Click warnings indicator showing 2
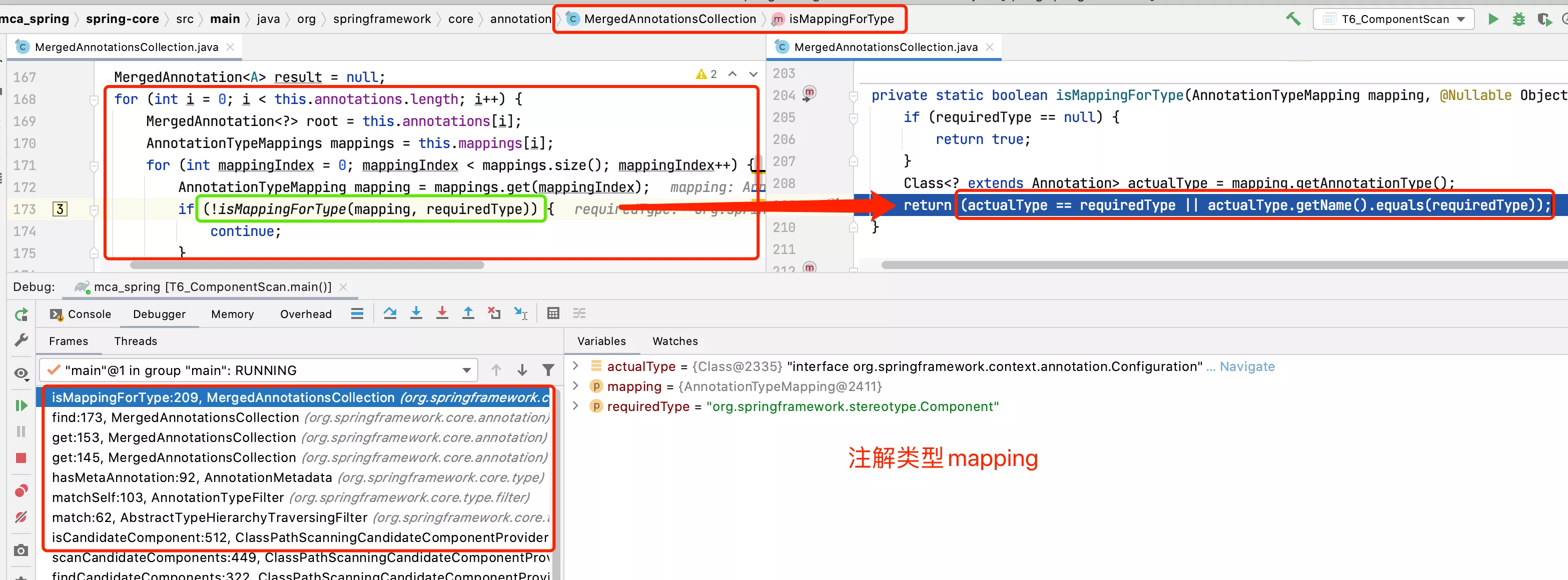Screen dimensions: 1568x580 pos(706,74)
